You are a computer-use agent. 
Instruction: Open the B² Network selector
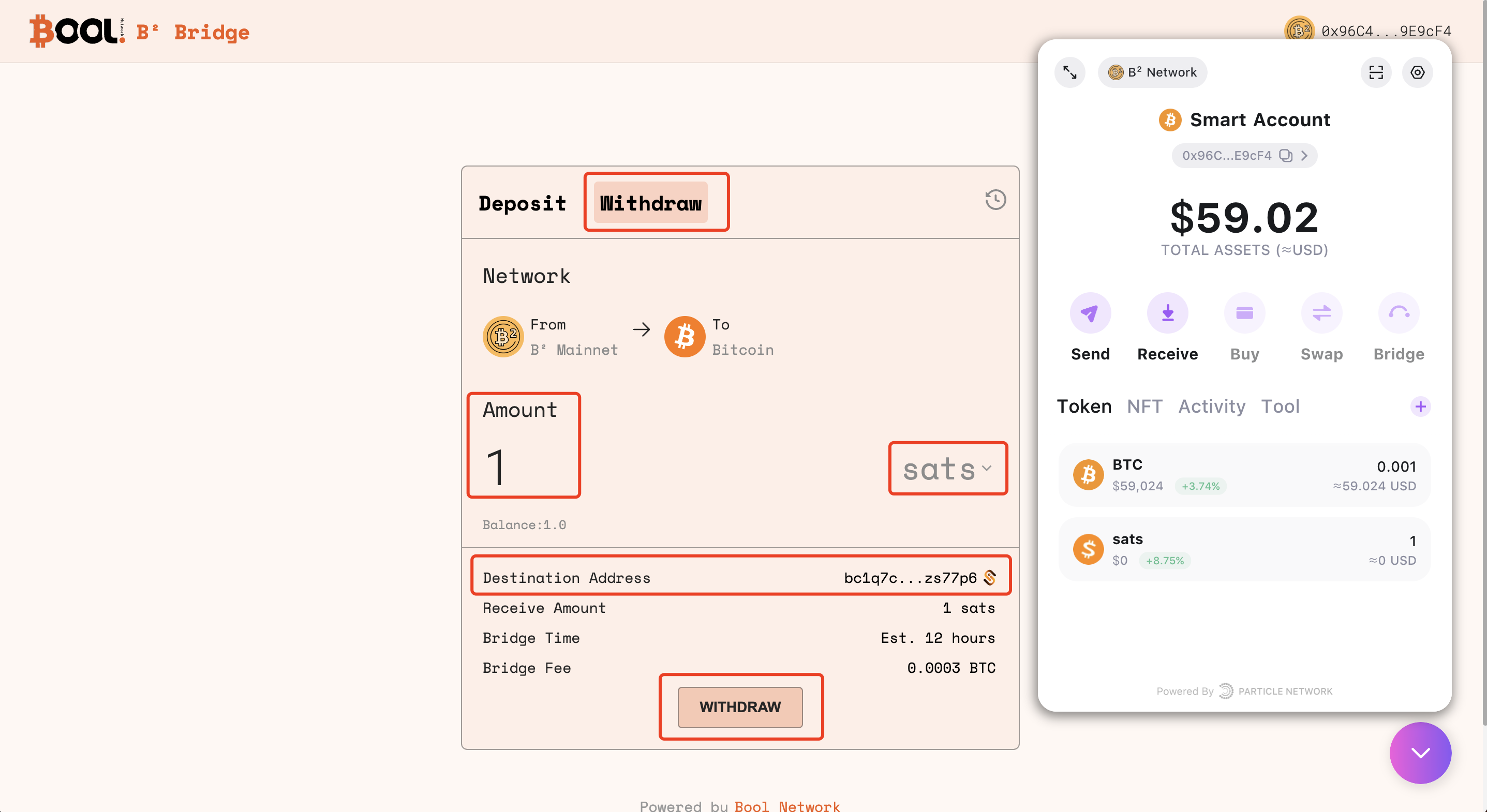click(x=1152, y=72)
